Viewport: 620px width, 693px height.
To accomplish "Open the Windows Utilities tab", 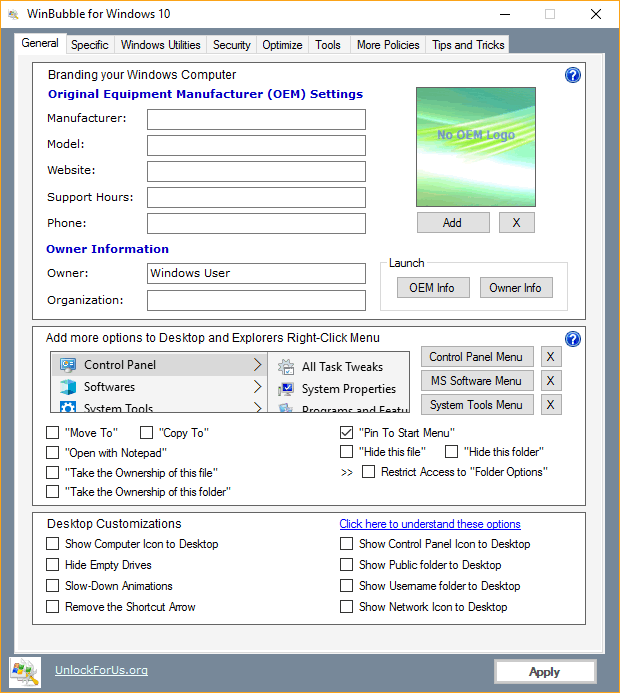I will coord(160,45).
